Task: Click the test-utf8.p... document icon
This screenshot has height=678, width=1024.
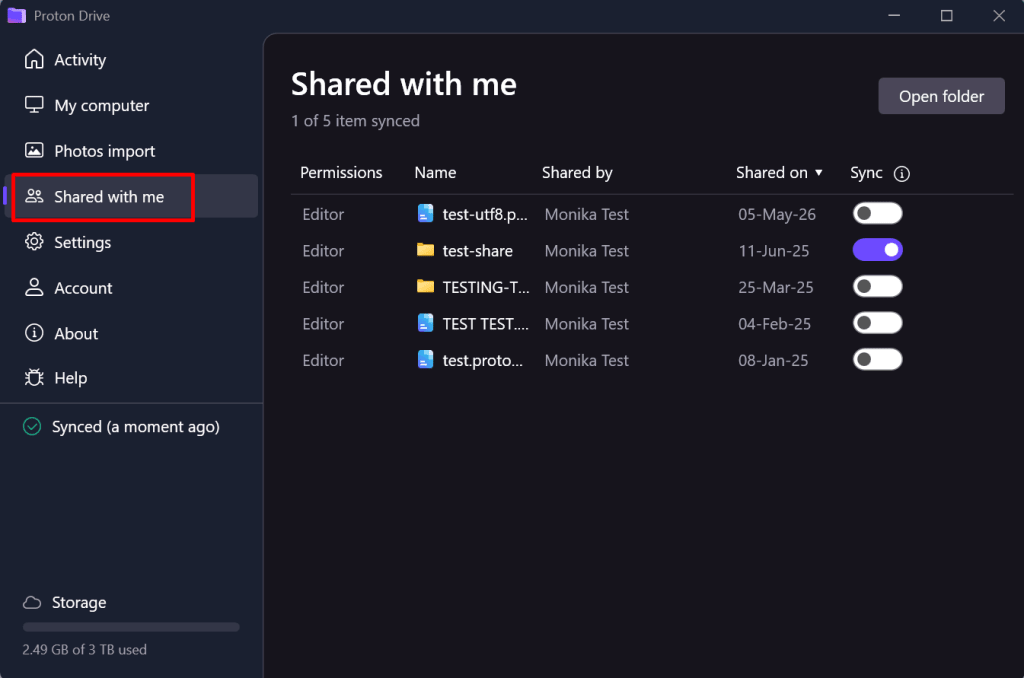Action: 425,214
